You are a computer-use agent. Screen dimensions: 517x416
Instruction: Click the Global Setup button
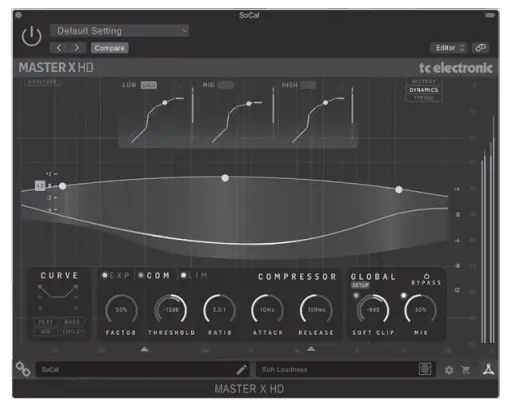[x=360, y=285]
